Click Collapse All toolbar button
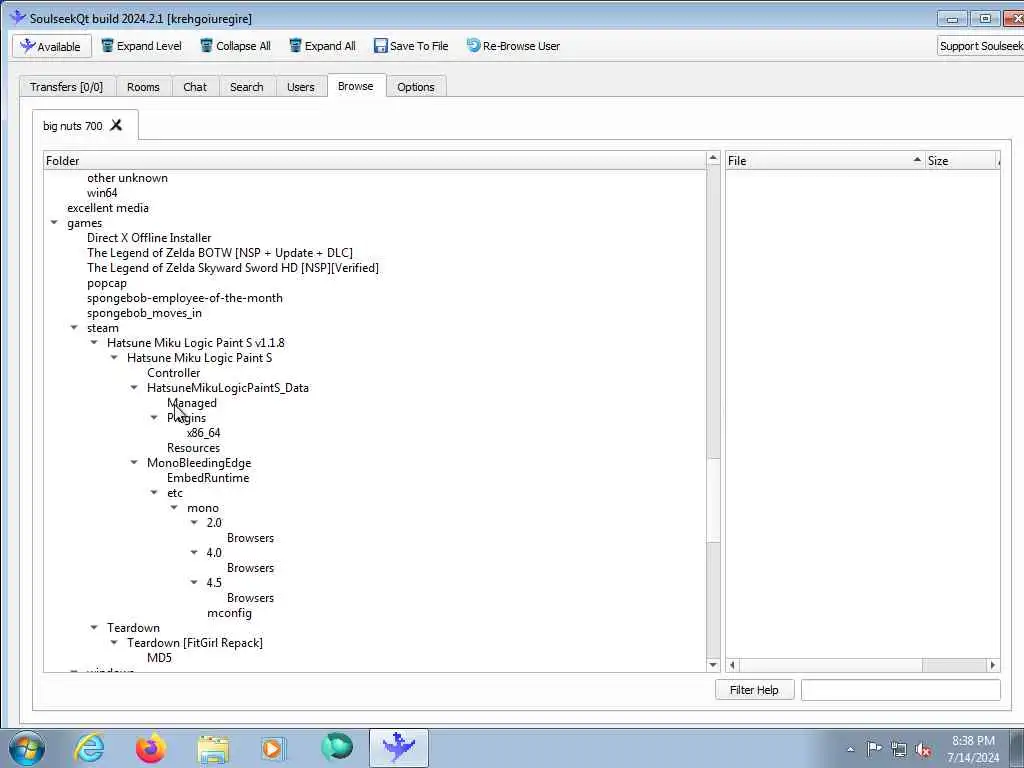Screen dimensions: 1024x768 (235, 46)
